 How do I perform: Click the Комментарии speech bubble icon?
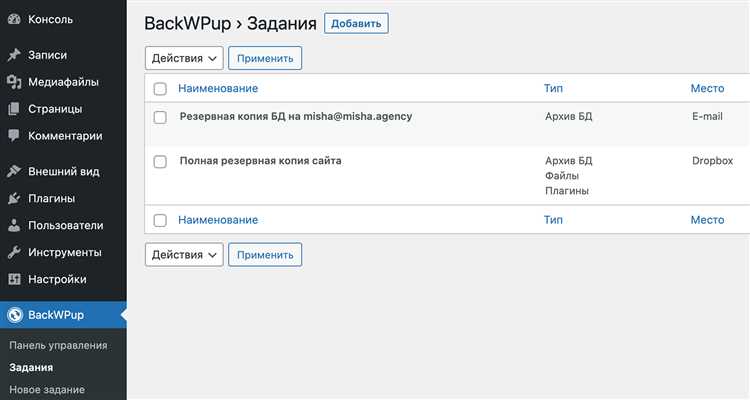tap(14, 136)
